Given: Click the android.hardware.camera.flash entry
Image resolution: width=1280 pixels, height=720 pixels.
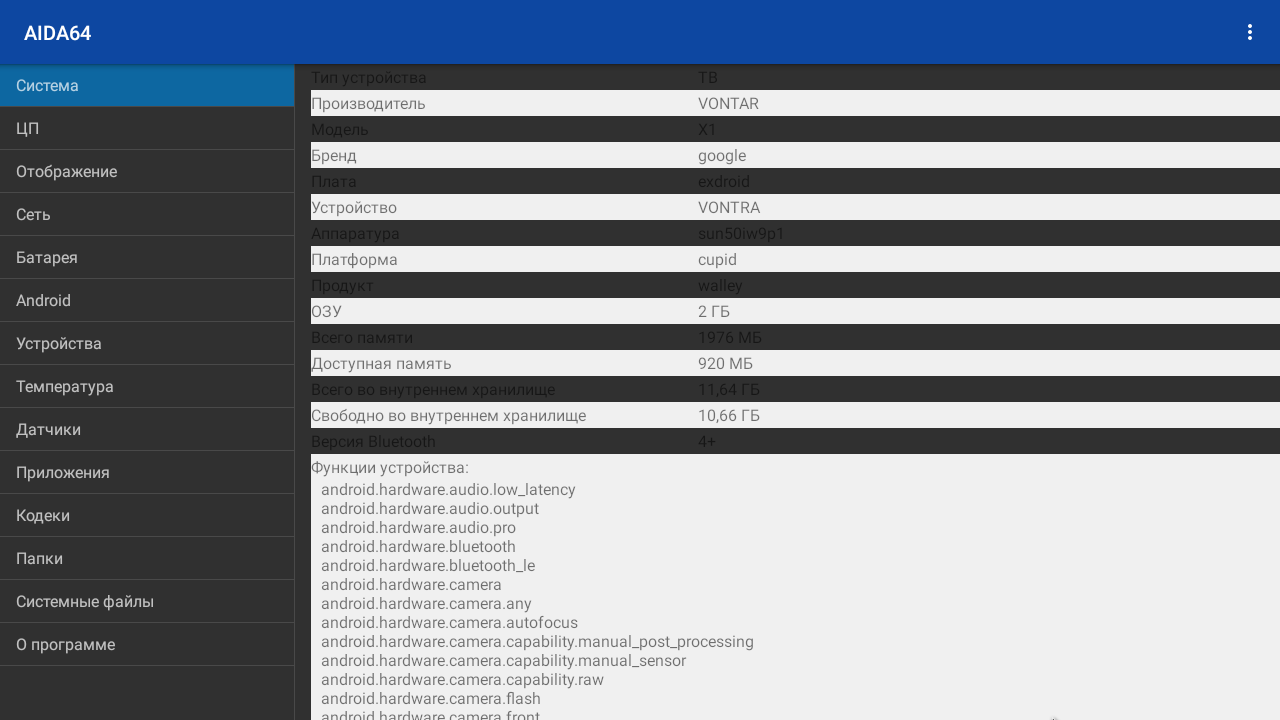Looking at the screenshot, I should [431, 699].
